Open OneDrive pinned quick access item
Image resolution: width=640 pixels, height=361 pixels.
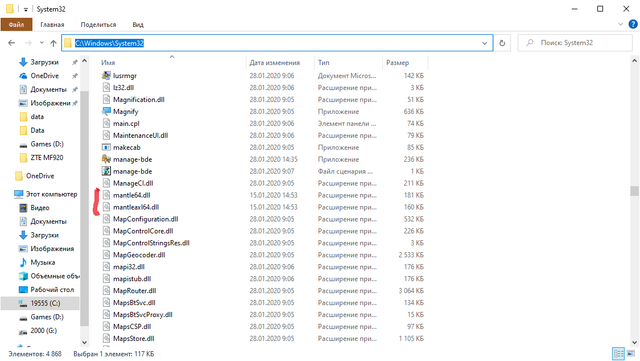pos(44,76)
